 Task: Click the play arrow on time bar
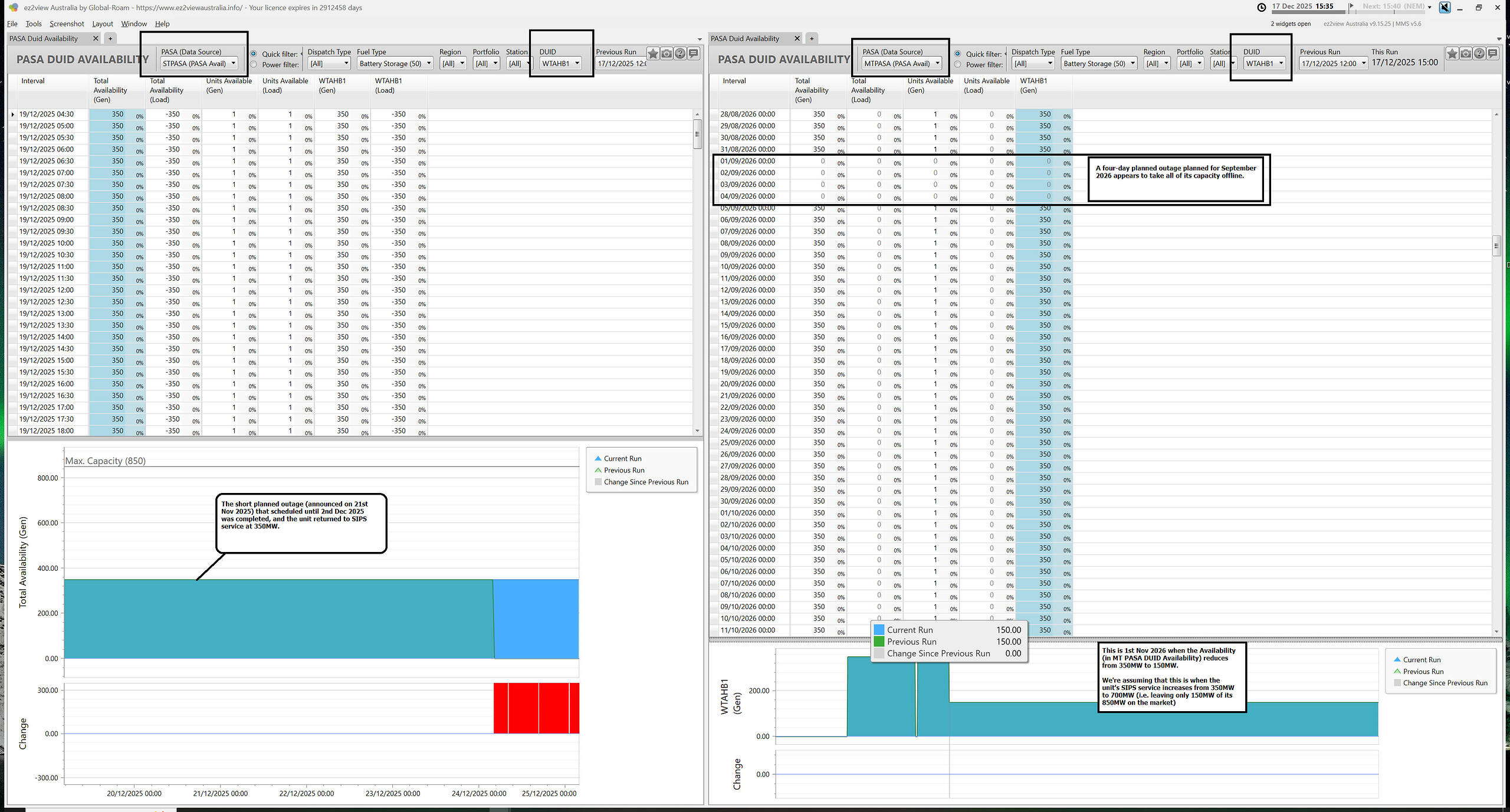1351,6
